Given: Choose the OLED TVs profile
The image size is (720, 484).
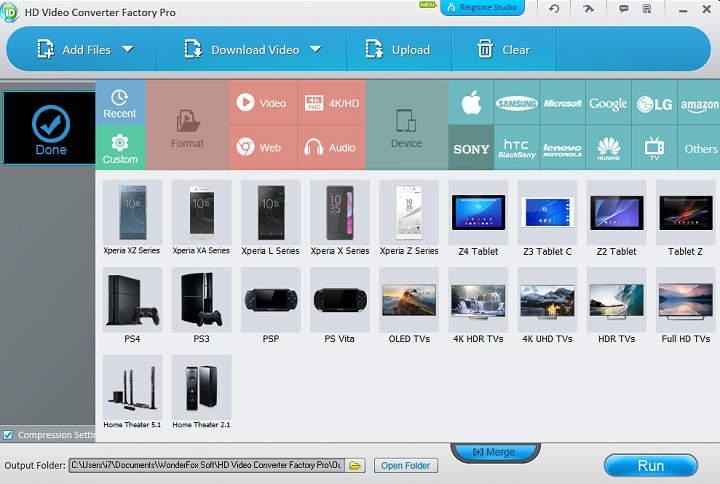Looking at the screenshot, I should pos(409,306).
